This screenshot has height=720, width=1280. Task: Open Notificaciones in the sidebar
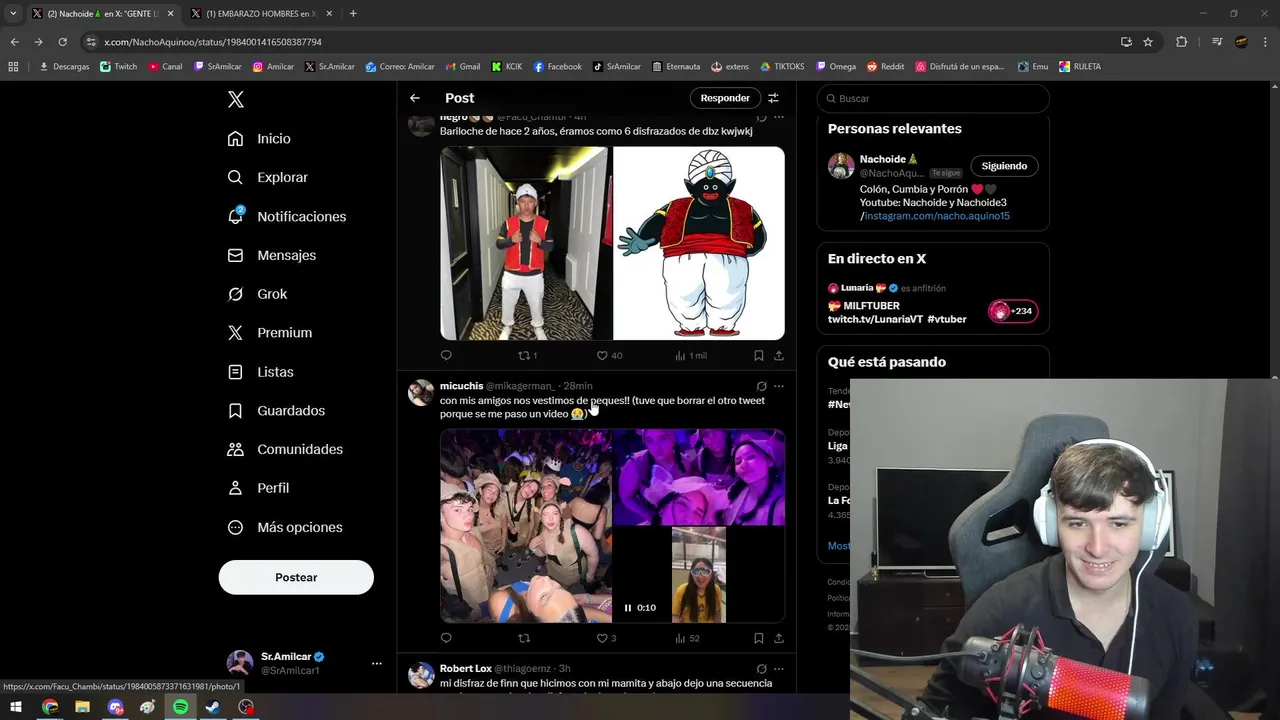pos(286,216)
